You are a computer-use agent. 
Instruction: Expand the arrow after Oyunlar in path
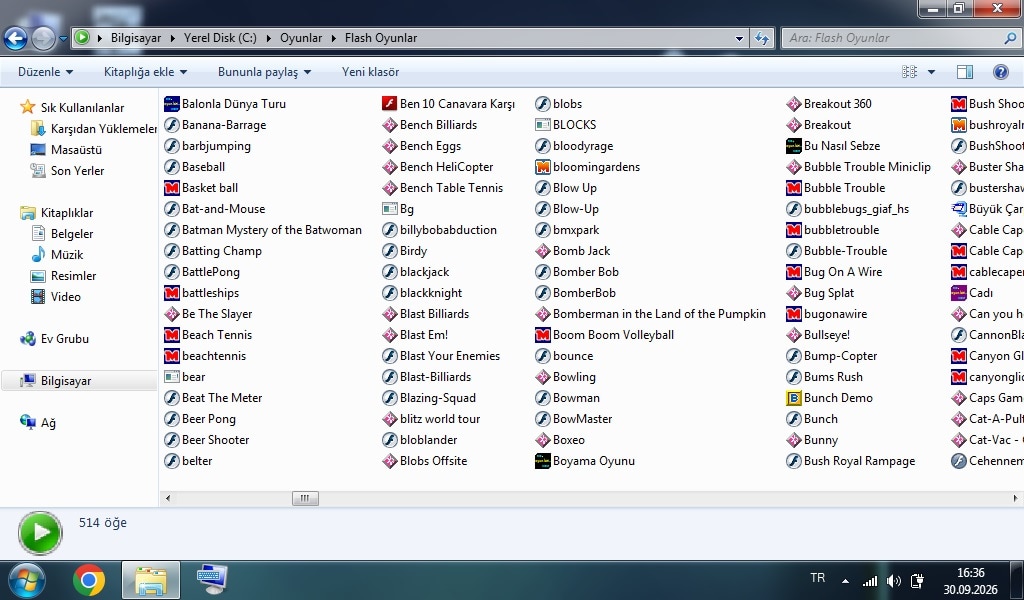click(333, 38)
